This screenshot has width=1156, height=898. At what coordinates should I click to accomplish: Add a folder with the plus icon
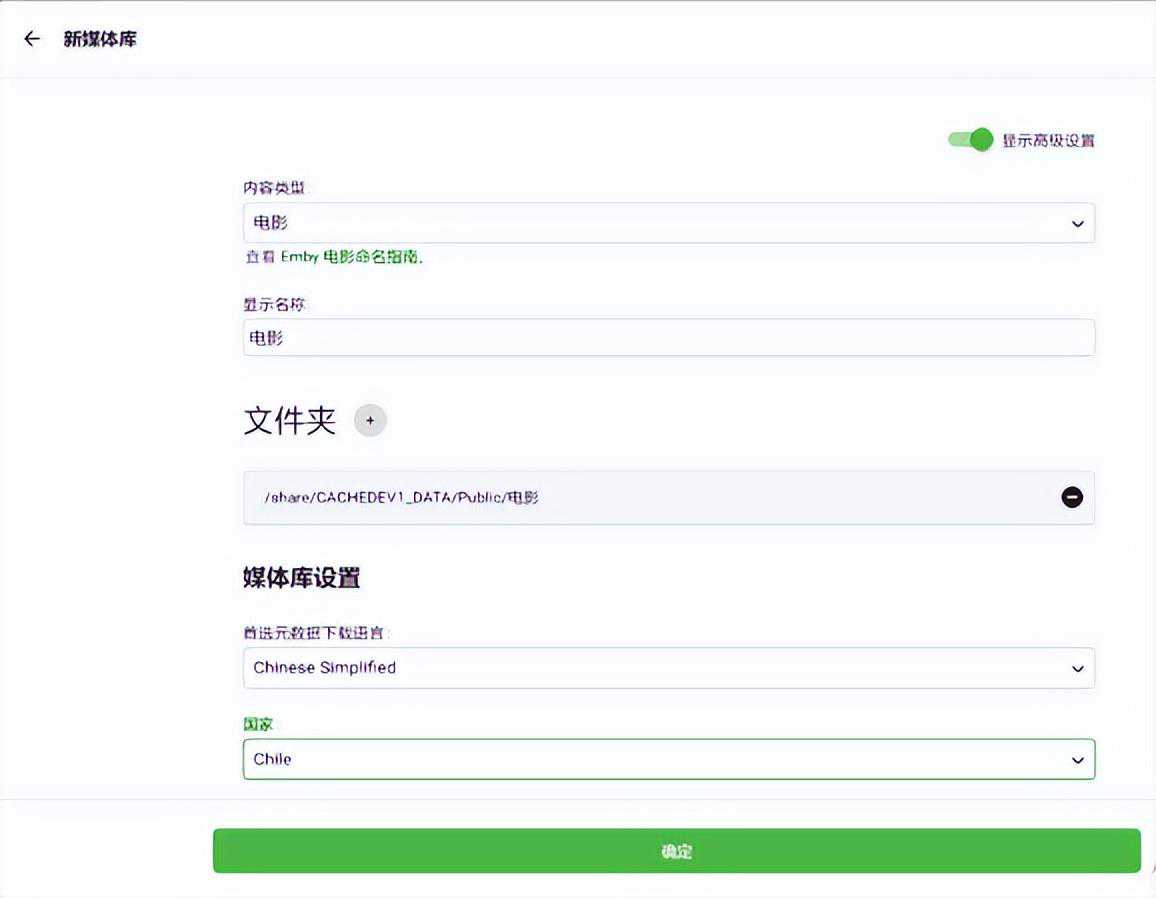370,421
